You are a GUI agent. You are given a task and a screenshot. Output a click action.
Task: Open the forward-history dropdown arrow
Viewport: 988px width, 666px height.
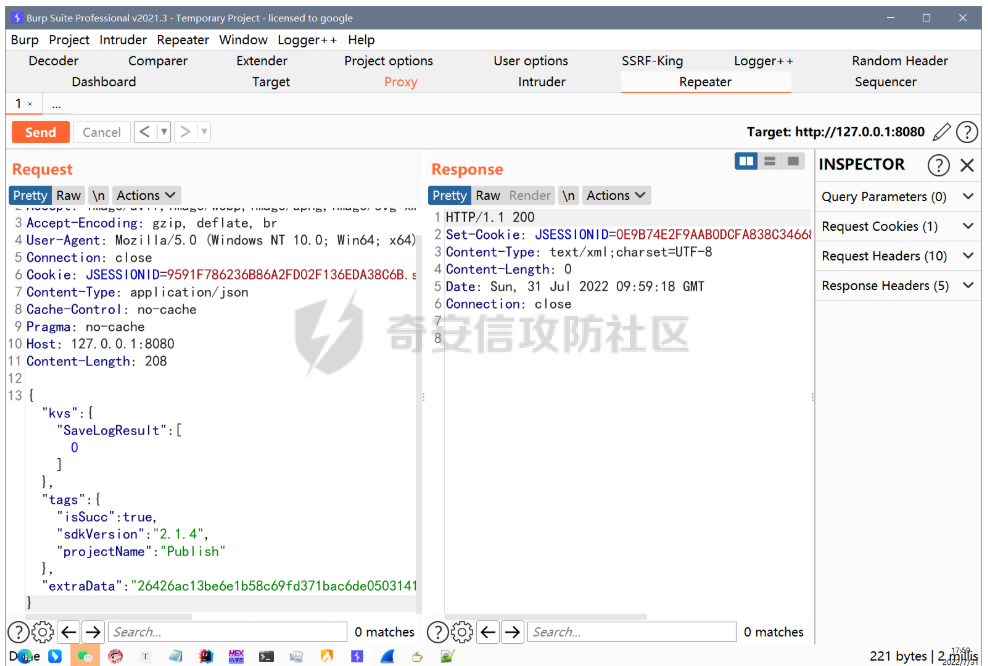point(204,132)
